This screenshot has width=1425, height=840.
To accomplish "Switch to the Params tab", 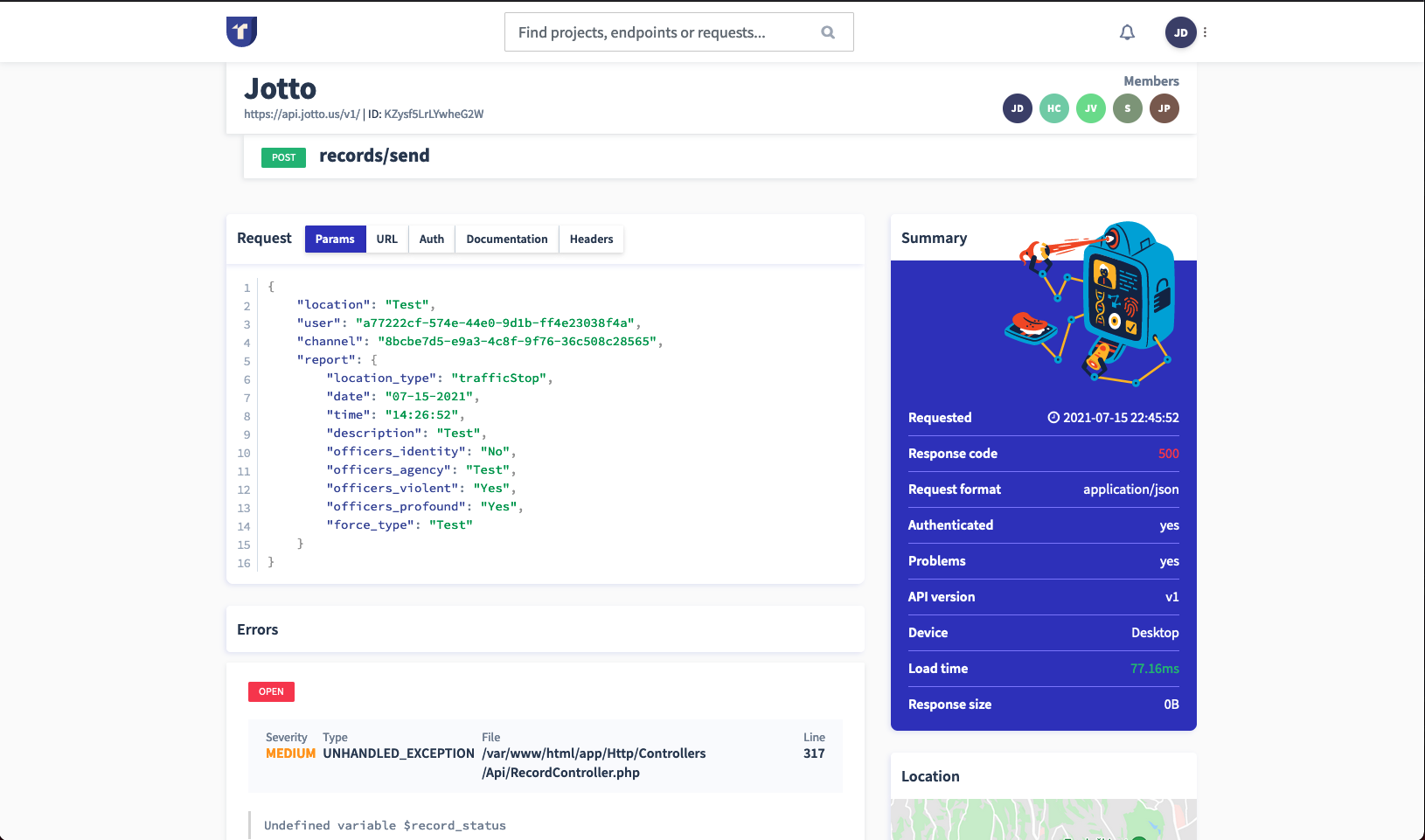I will [x=335, y=239].
